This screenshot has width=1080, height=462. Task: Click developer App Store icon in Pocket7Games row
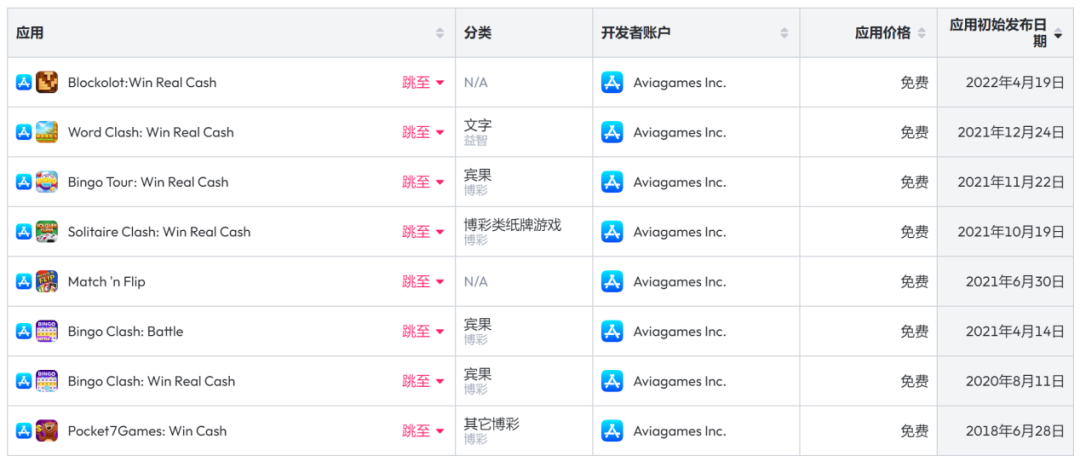pyautogui.click(x=612, y=431)
